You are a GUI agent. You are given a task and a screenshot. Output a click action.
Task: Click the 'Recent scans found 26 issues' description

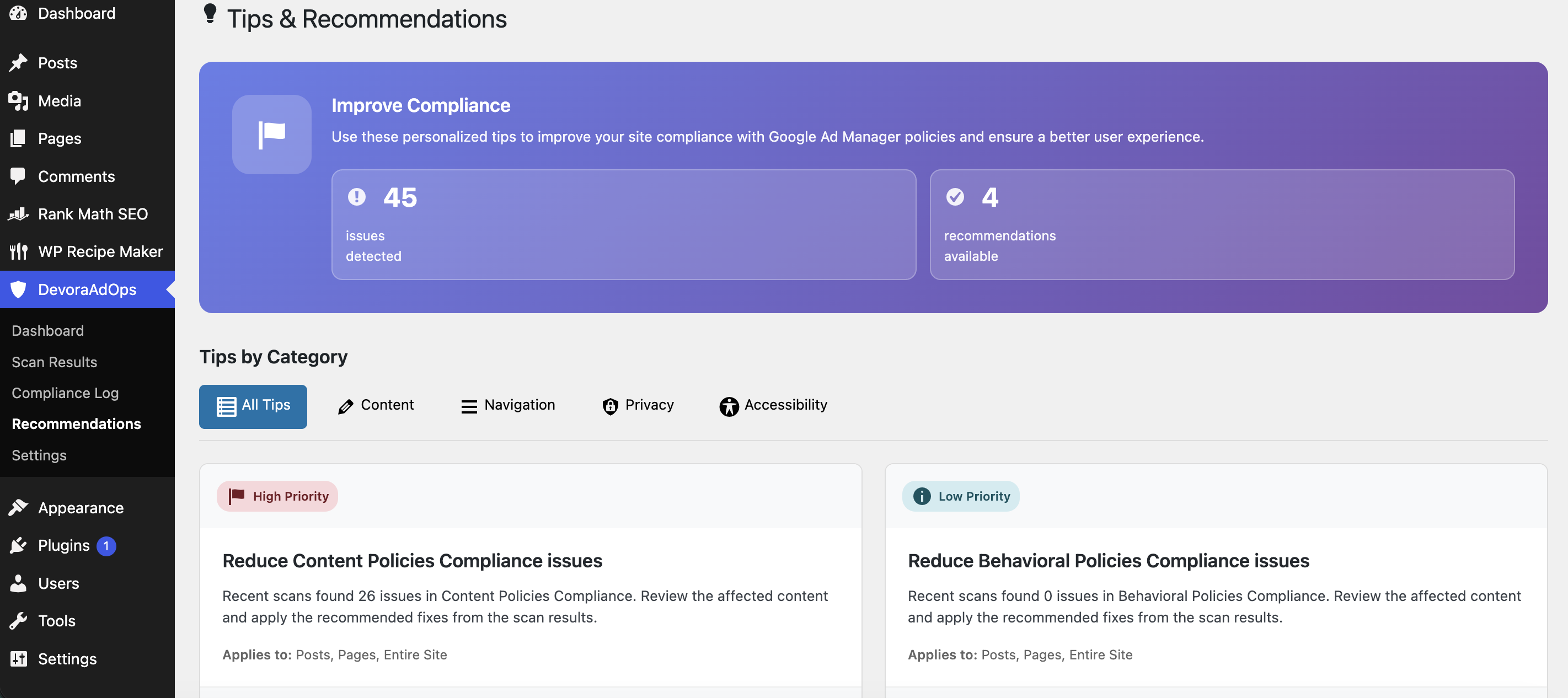[x=525, y=606]
